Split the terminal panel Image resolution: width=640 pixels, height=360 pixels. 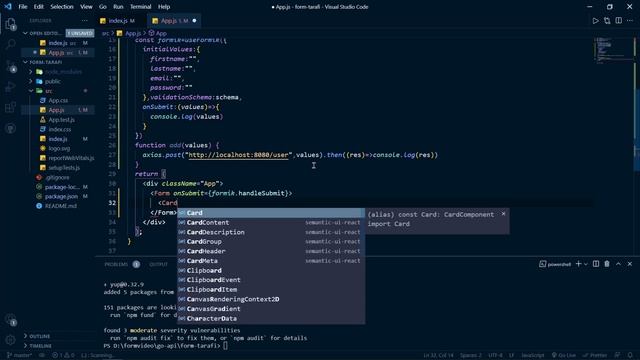[x=596, y=264]
